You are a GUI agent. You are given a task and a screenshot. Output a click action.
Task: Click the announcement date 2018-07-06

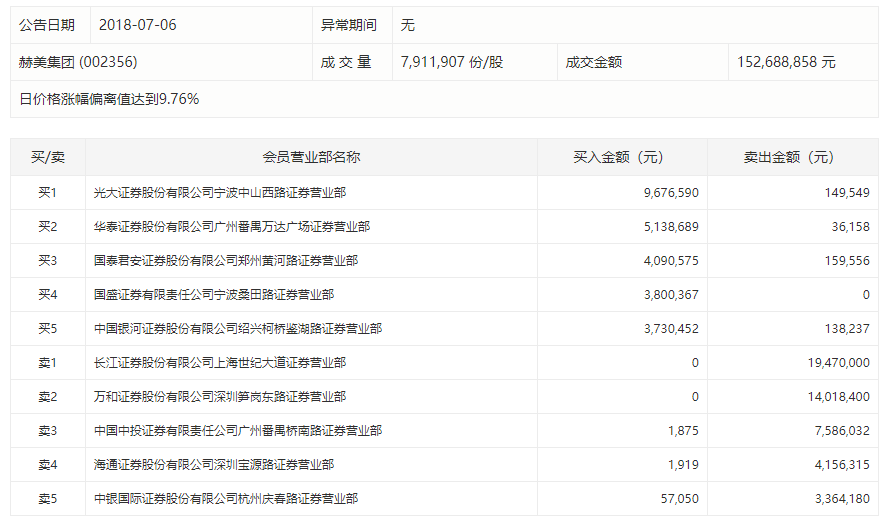(x=138, y=25)
